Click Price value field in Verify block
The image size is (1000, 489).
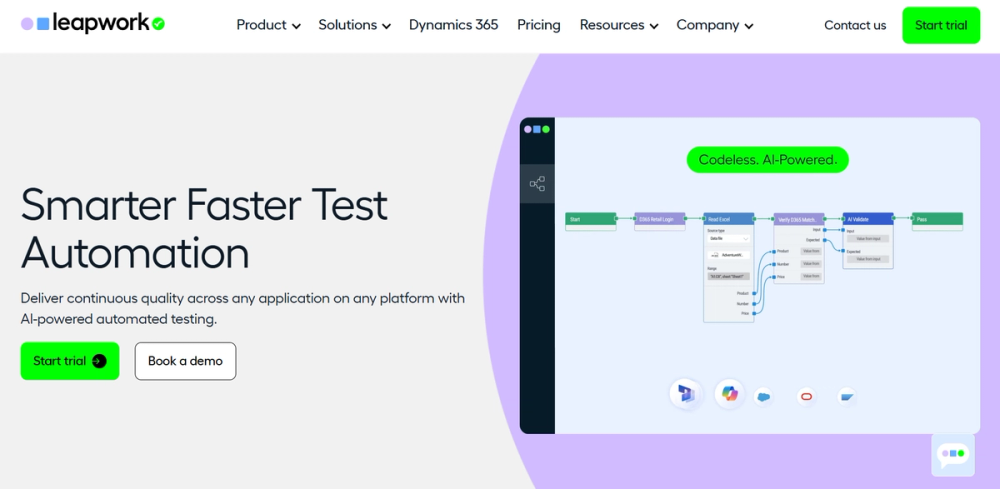click(811, 276)
